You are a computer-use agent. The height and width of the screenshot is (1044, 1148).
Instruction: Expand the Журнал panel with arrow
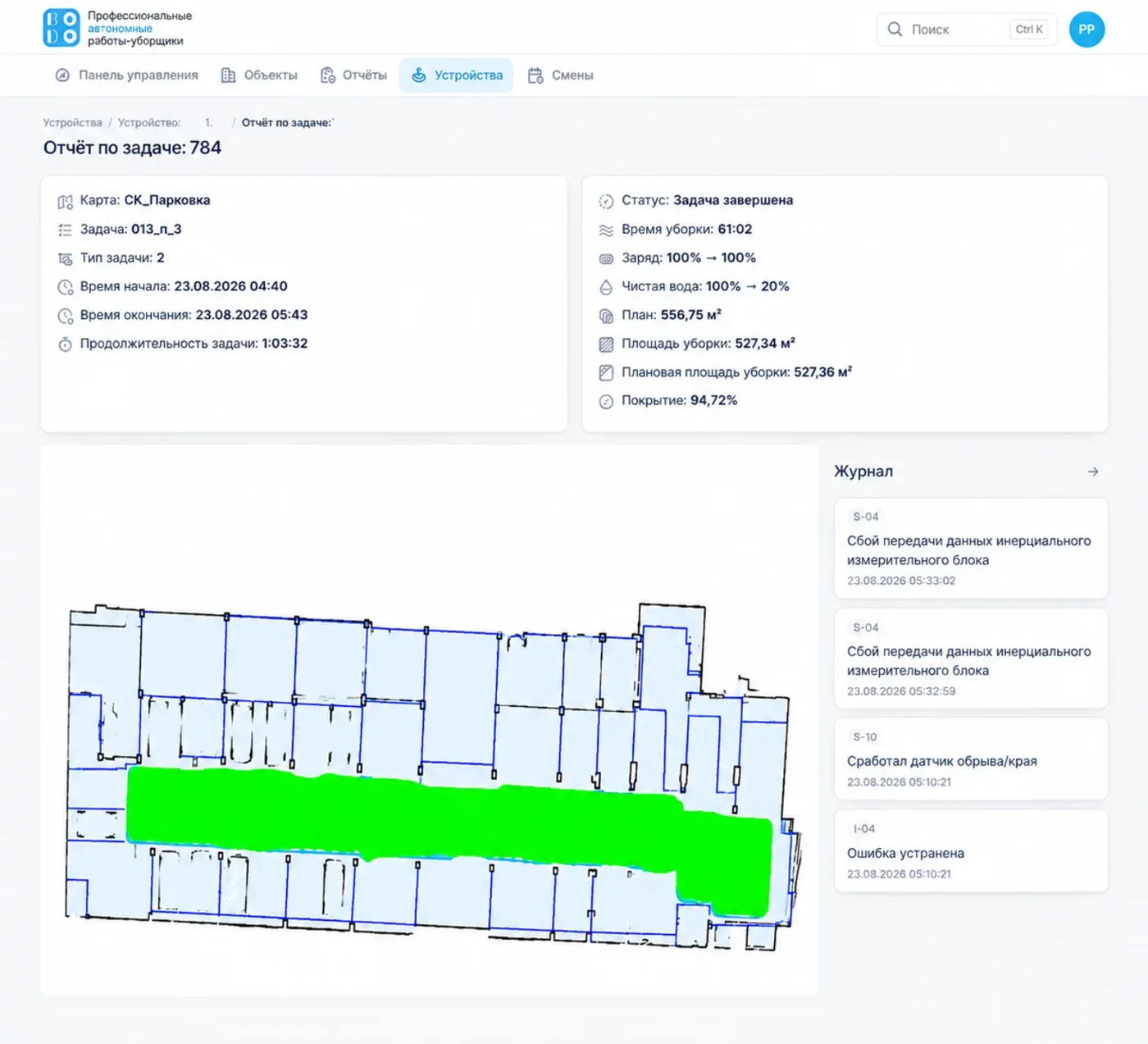(x=1092, y=472)
